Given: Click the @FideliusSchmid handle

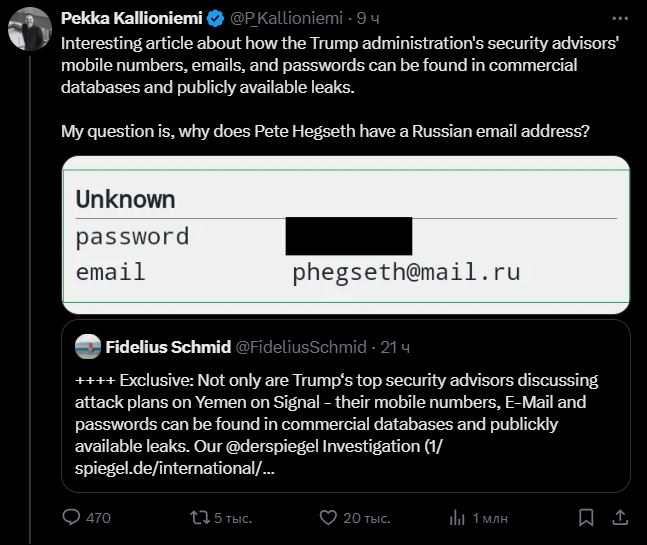Looking at the screenshot, I should [300, 347].
